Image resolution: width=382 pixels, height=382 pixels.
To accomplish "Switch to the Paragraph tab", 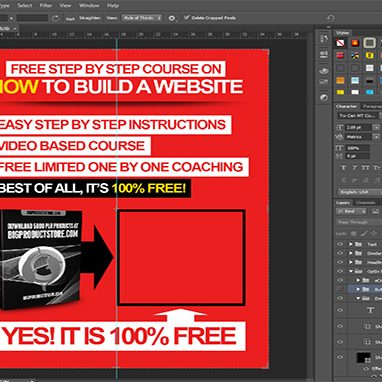I will (x=372, y=106).
